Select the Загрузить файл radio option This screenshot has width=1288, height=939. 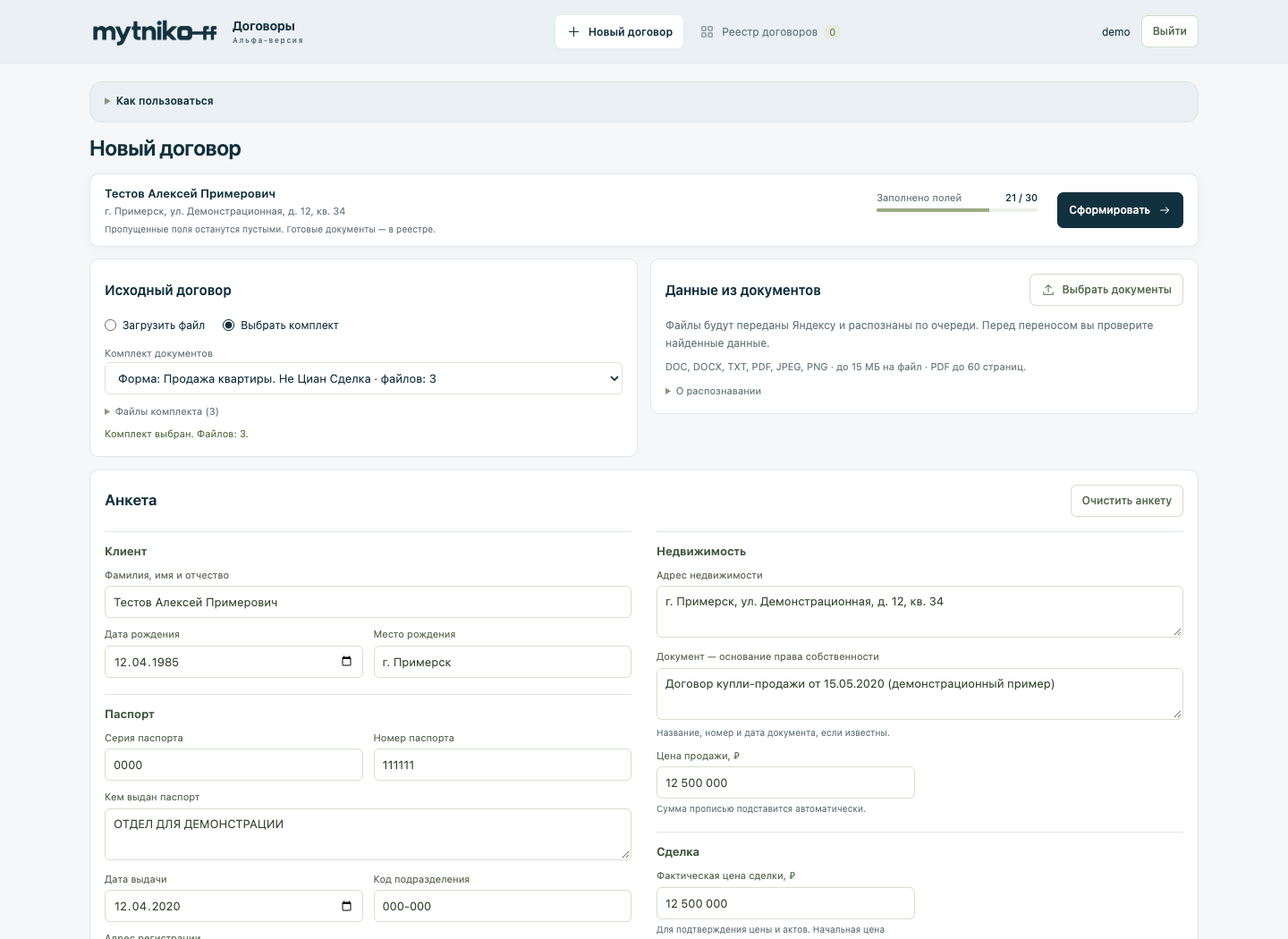point(111,326)
